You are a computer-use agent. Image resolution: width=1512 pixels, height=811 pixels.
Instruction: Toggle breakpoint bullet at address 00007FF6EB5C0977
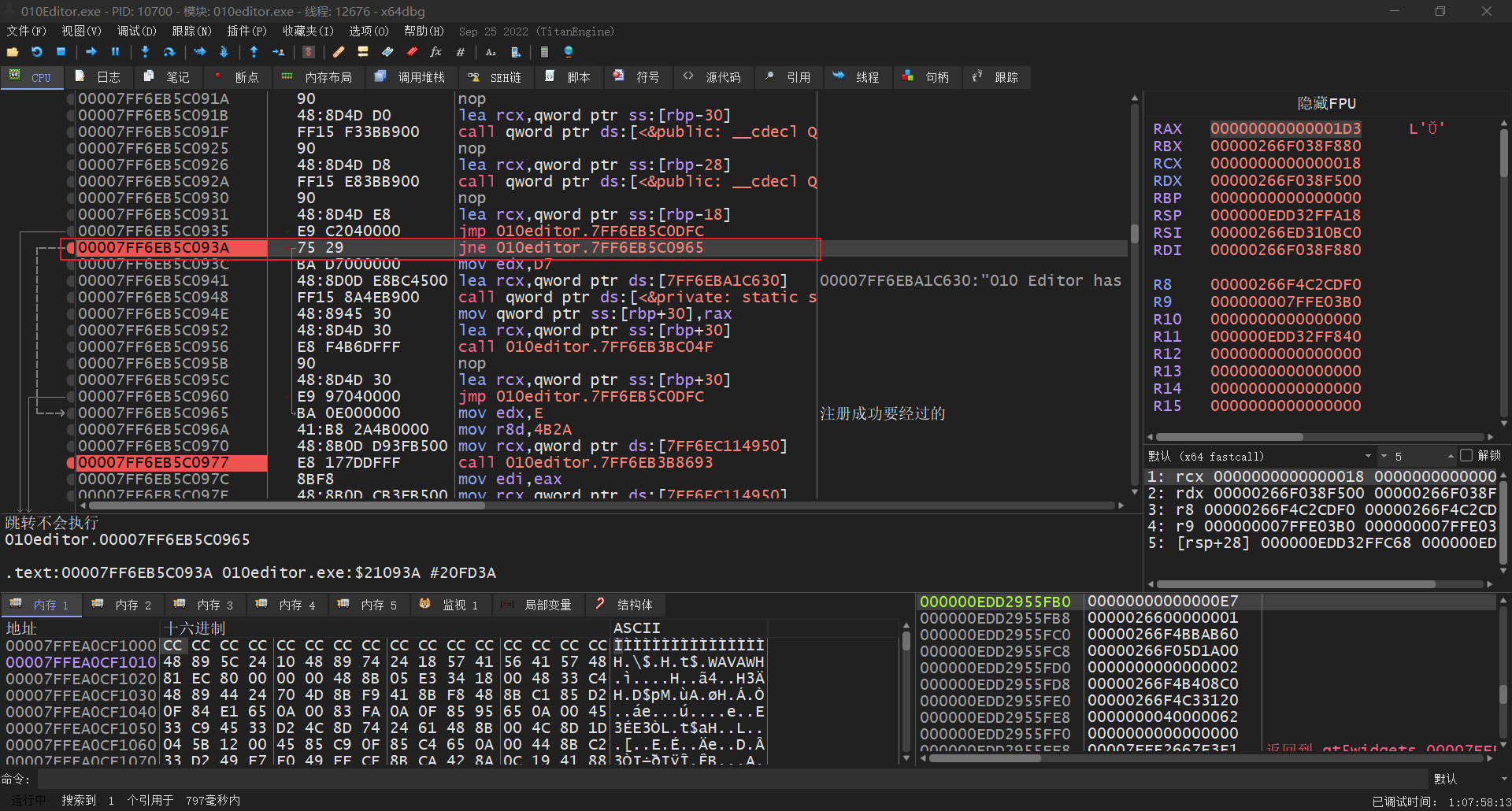click(71, 463)
